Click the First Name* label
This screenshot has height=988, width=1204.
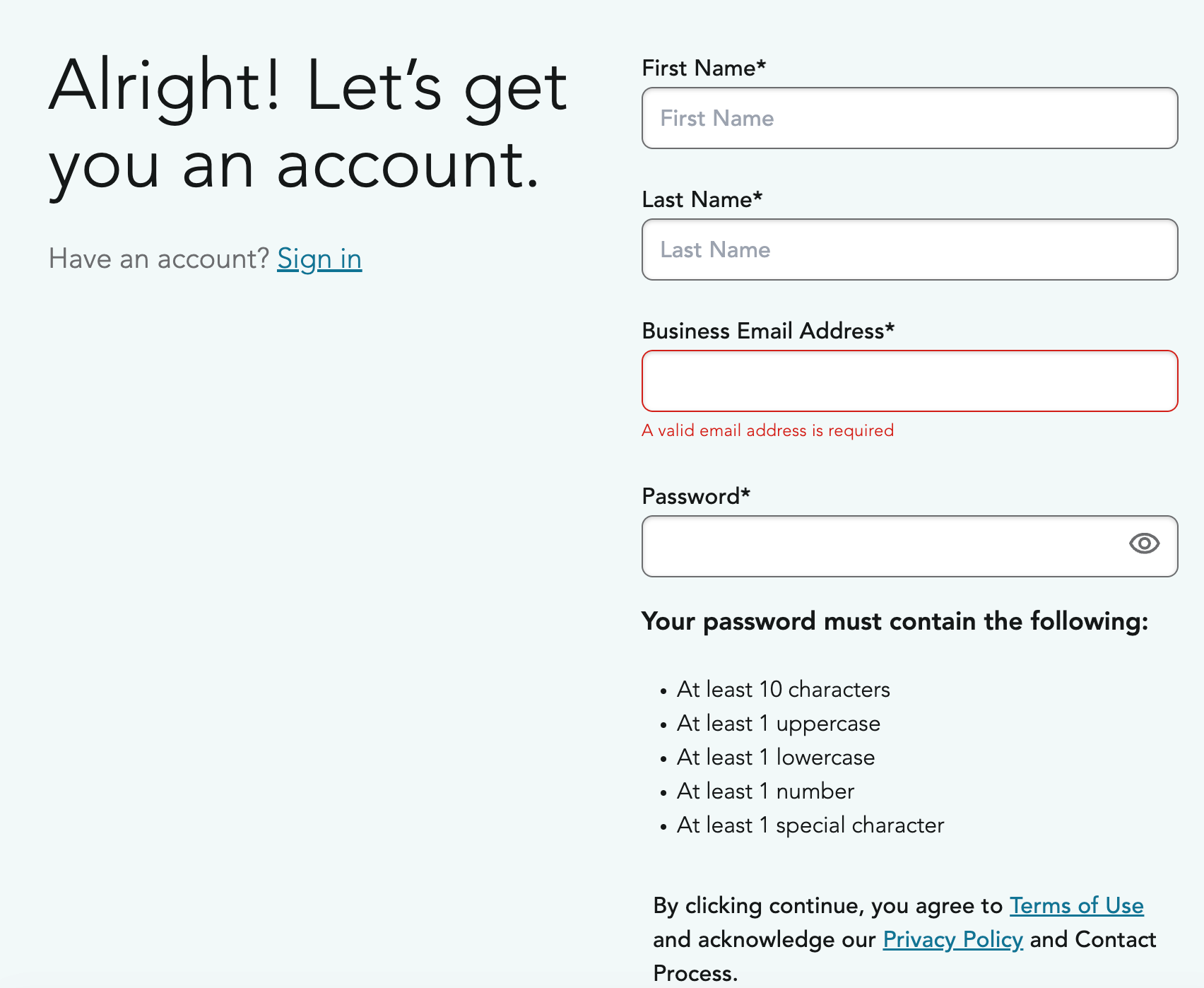point(704,68)
